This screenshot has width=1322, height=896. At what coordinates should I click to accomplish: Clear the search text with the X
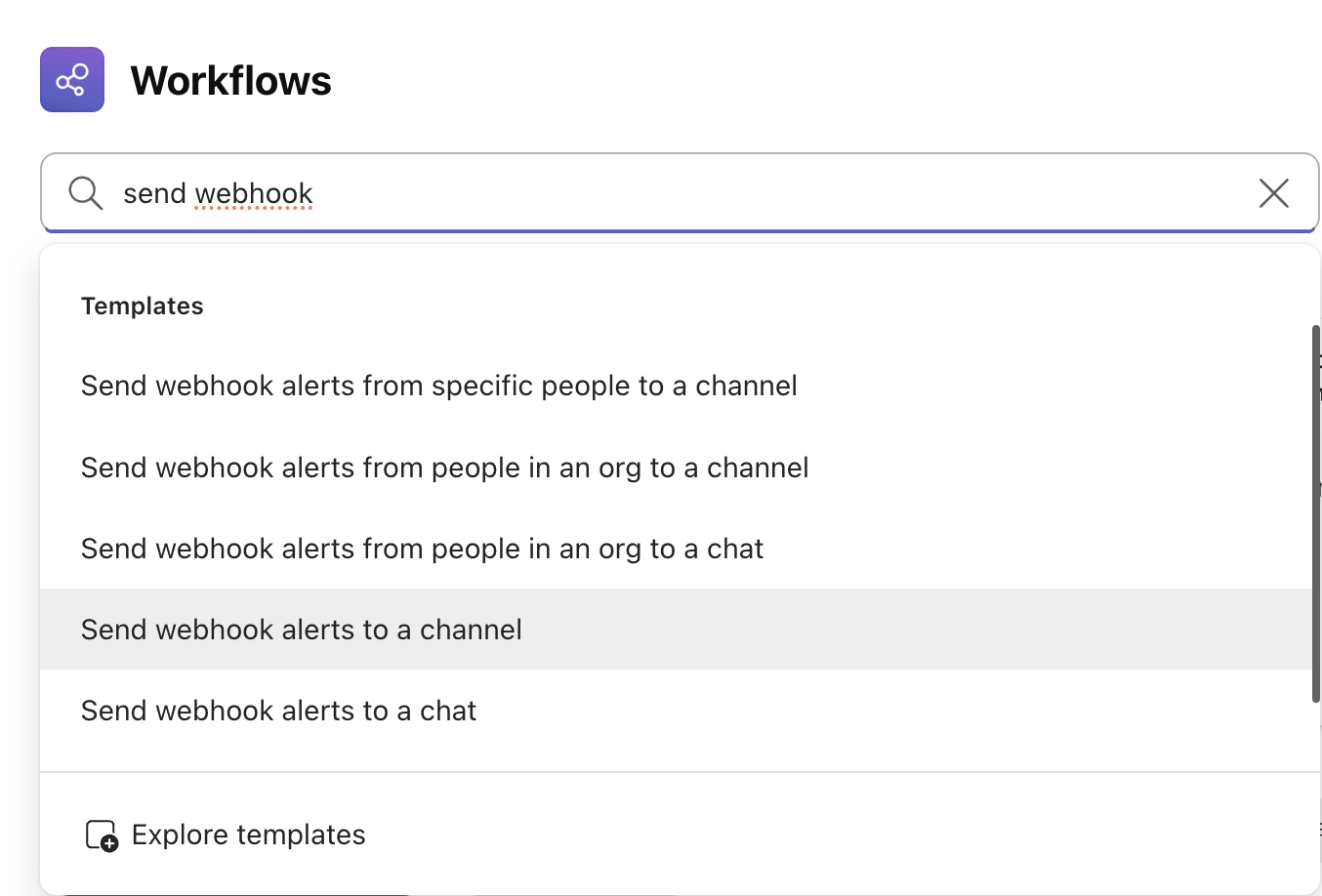coord(1273,193)
